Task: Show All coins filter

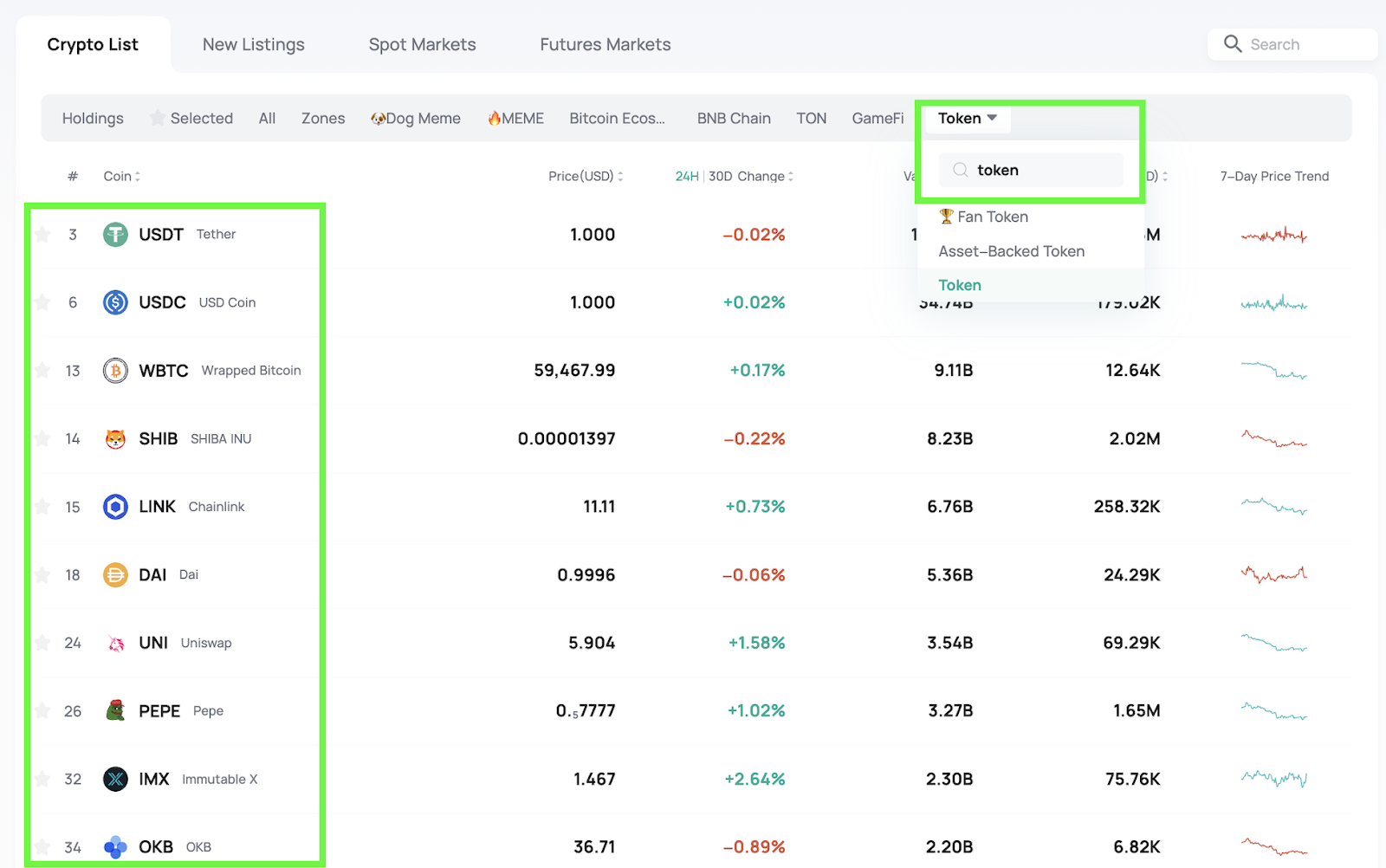Action: pos(267,118)
